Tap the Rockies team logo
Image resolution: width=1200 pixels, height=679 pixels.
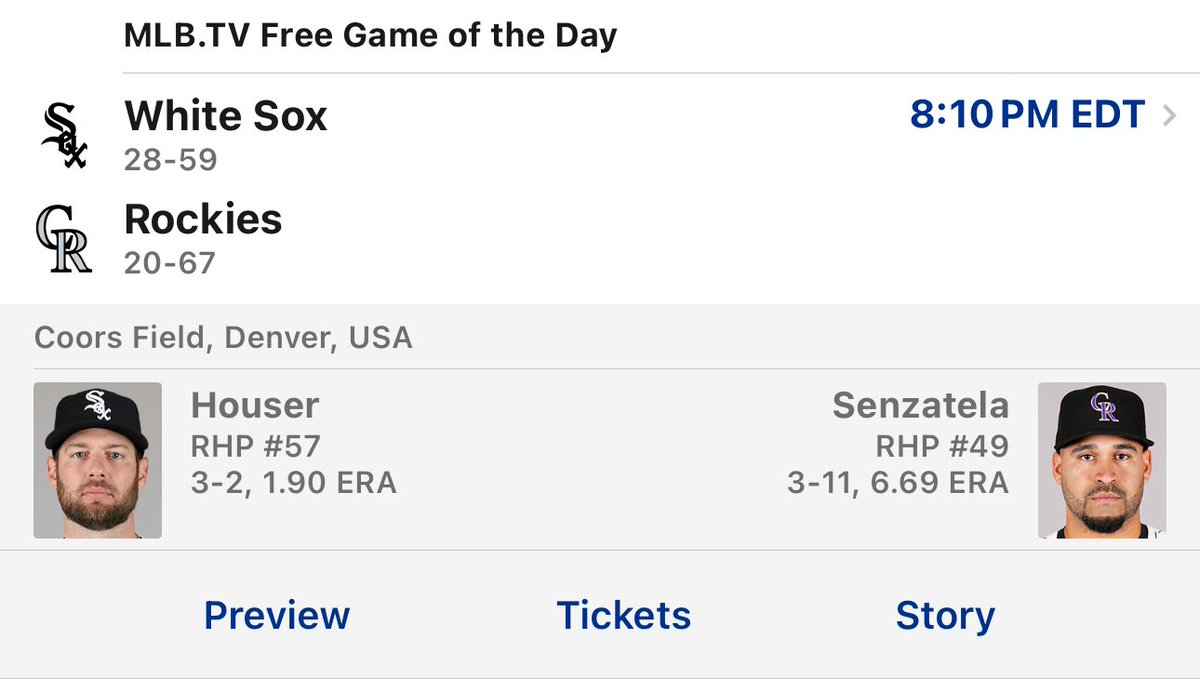coord(64,239)
